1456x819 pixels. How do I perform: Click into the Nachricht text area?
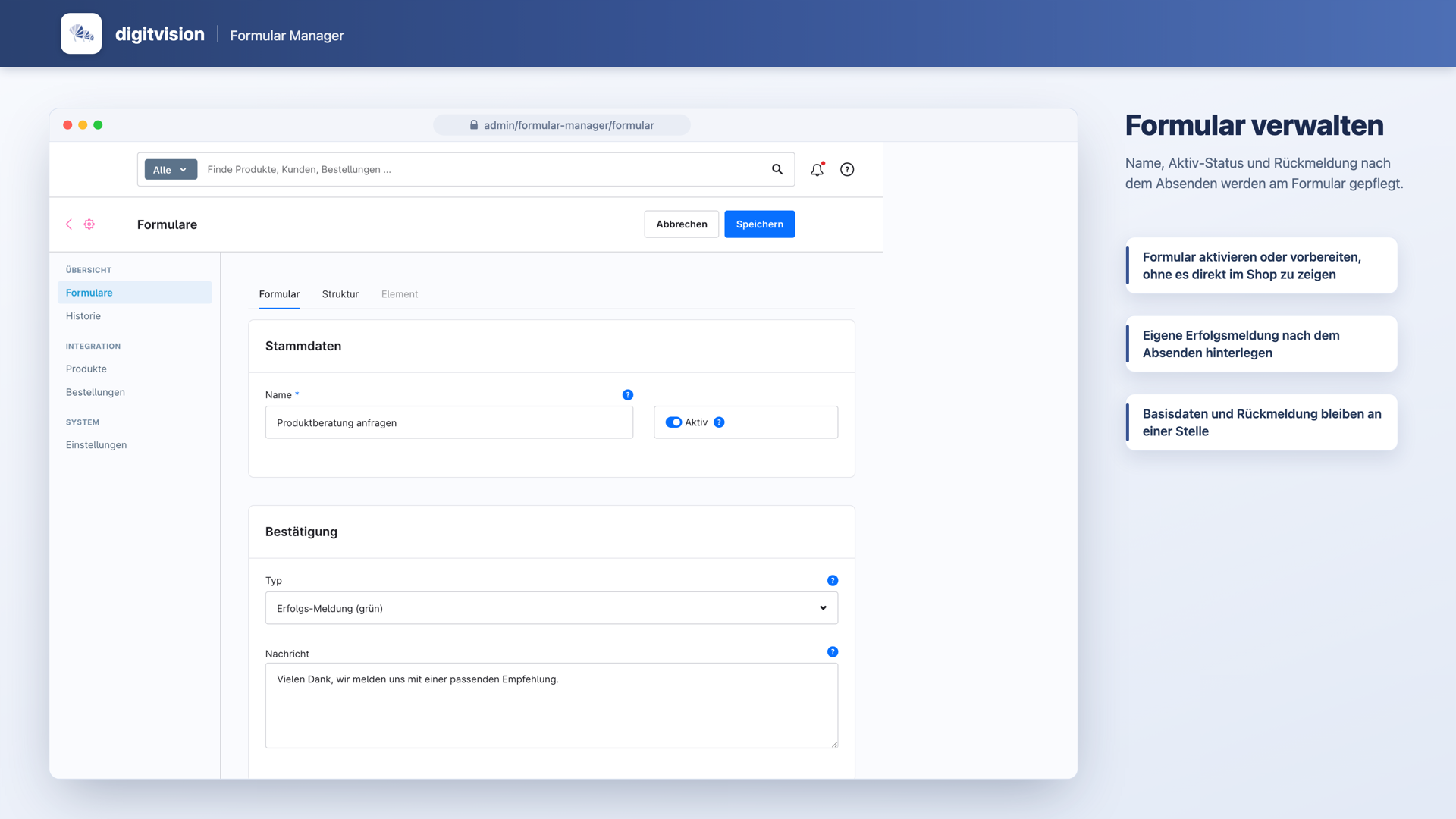551,705
